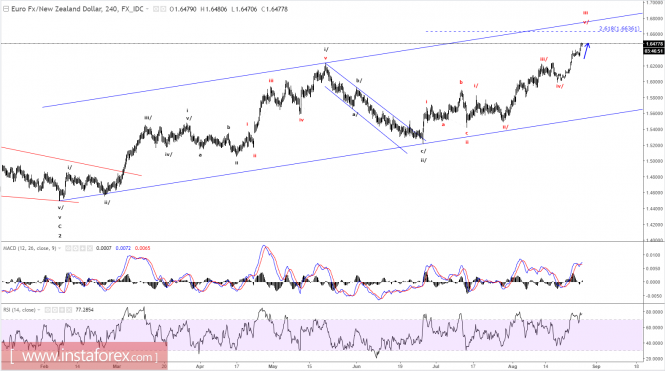Open MACD indicator format settings icon
The height and width of the screenshot is (371, 665).
(75, 248)
